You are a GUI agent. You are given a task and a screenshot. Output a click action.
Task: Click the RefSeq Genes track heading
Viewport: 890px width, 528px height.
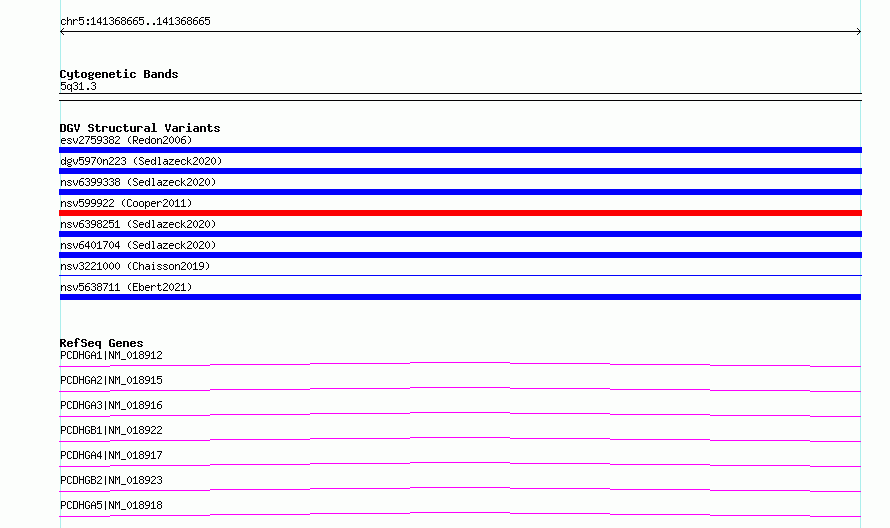pos(101,343)
